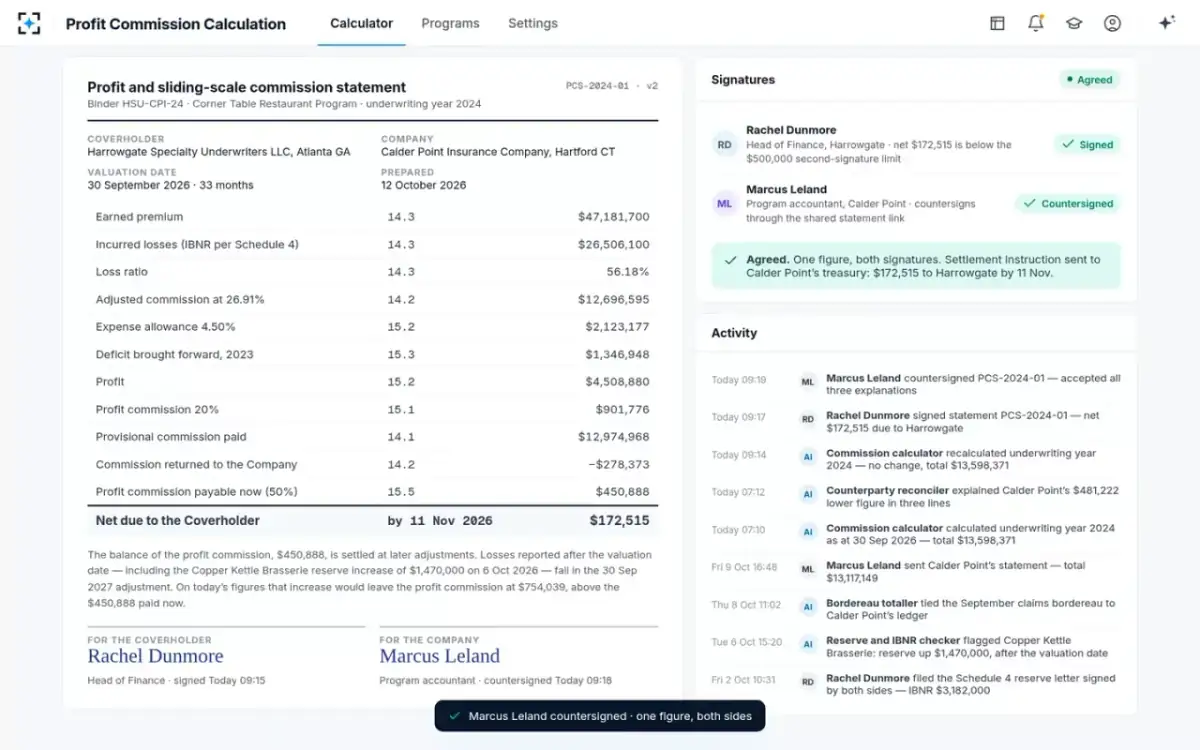Select the Profit value $4,508,880
Screen dimensions: 1200x750
click(617, 382)
